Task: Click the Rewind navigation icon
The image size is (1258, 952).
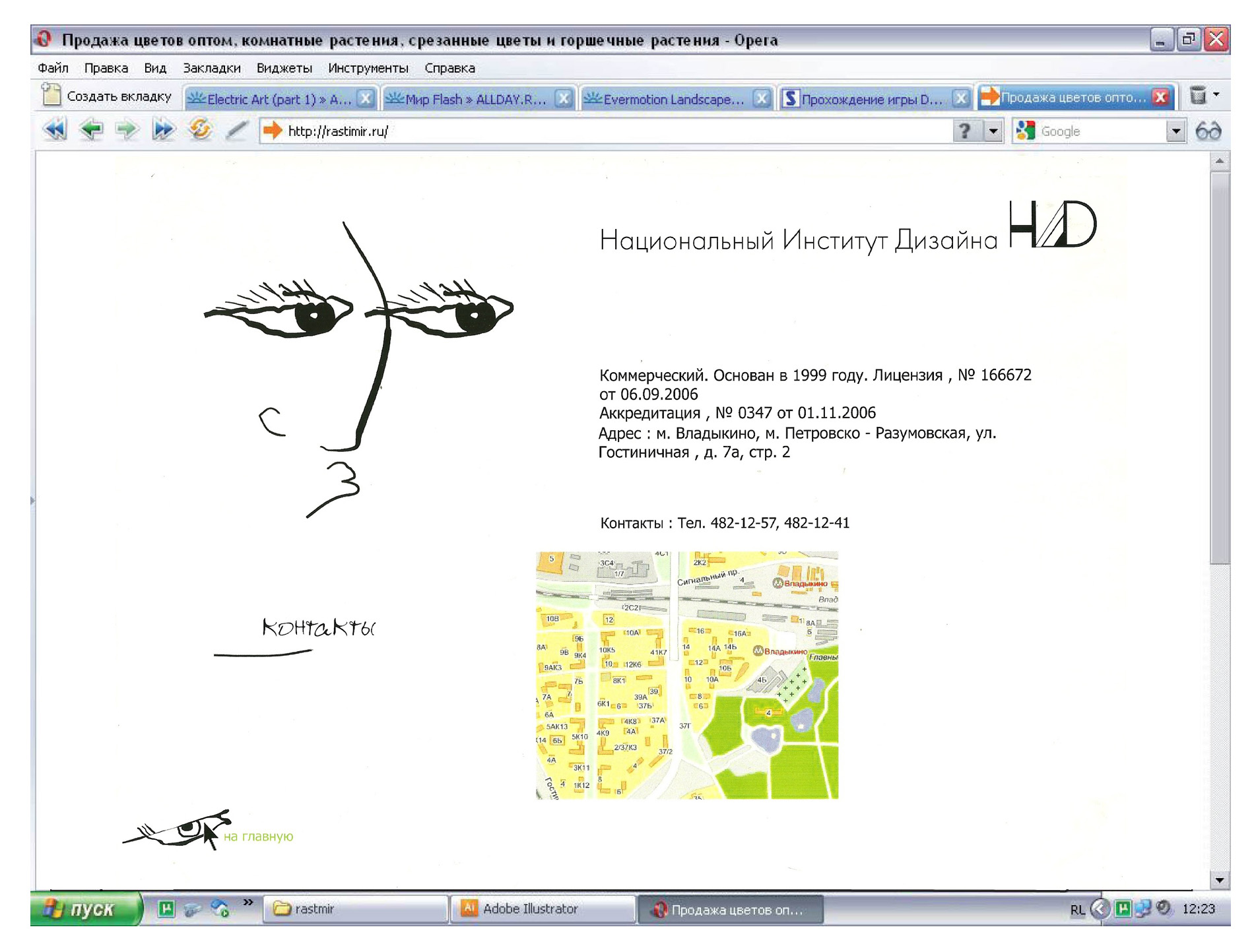Action: pyautogui.click(x=55, y=130)
